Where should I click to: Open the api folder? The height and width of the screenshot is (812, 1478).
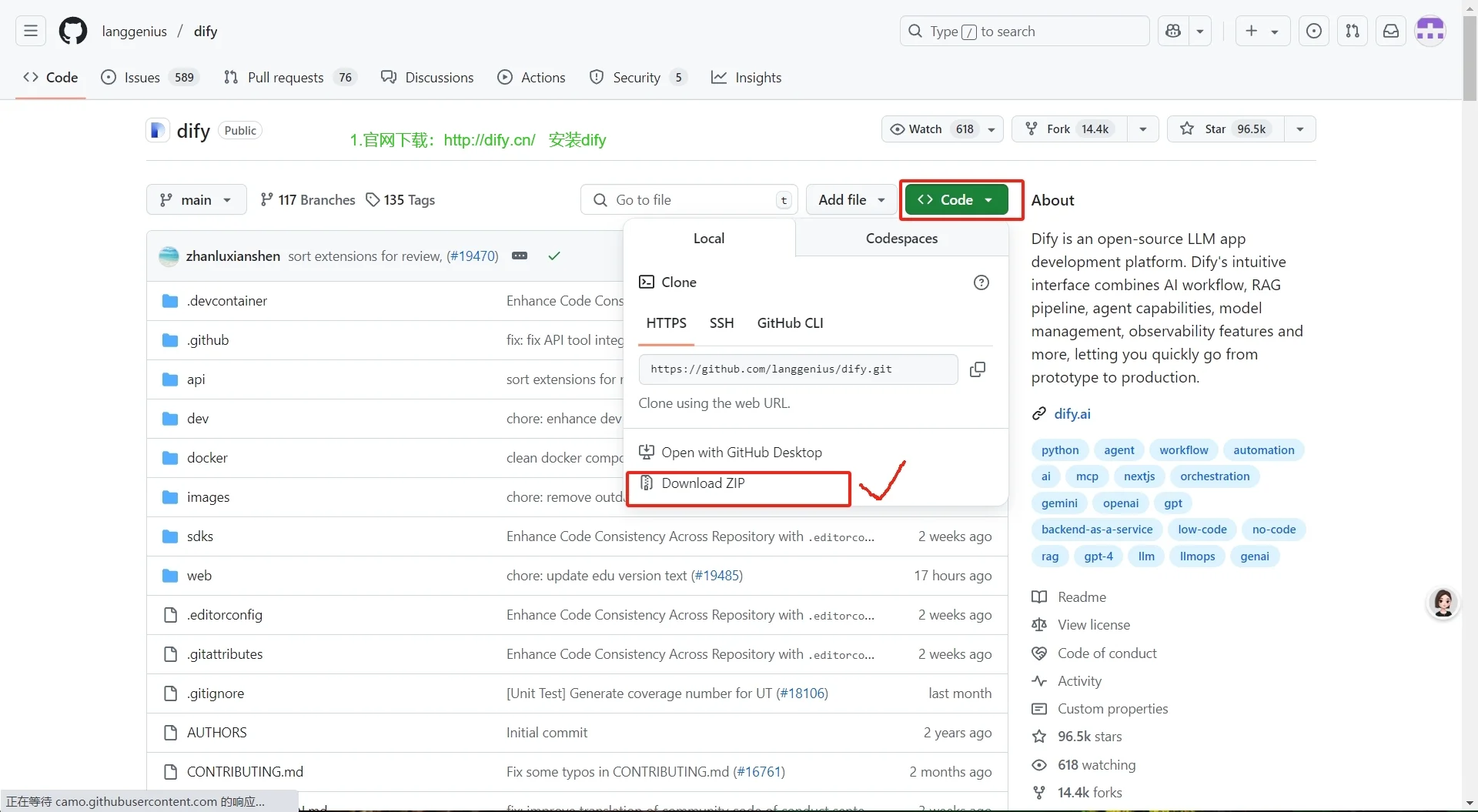click(x=196, y=379)
